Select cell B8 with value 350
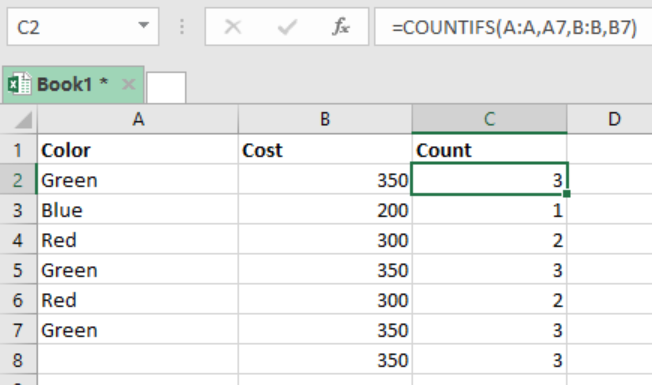652x385 pixels. pos(325,359)
